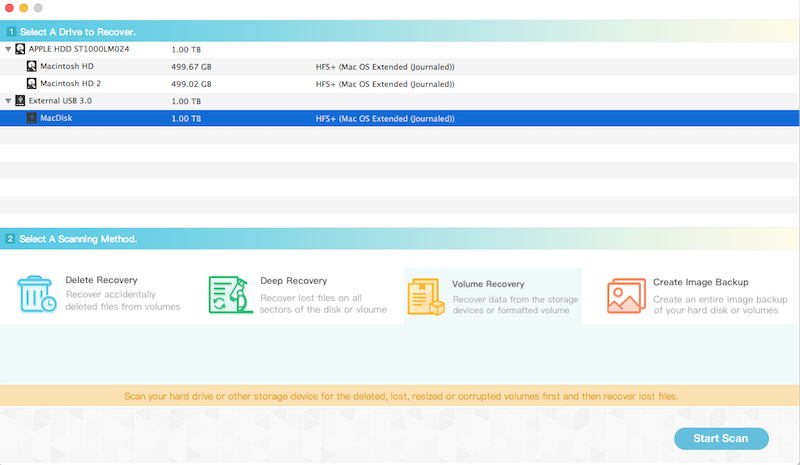Choose the Delete Recovery scanning method label
The height and width of the screenshot is (465, 800).
[101, 280]
